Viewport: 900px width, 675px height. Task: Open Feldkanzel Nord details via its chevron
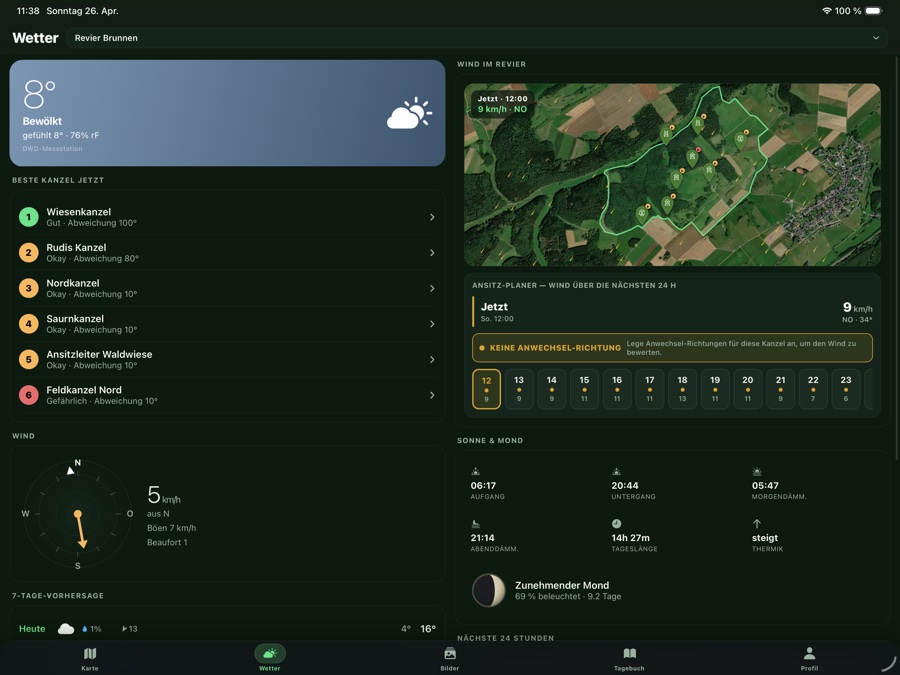click(x=432, y=395)
